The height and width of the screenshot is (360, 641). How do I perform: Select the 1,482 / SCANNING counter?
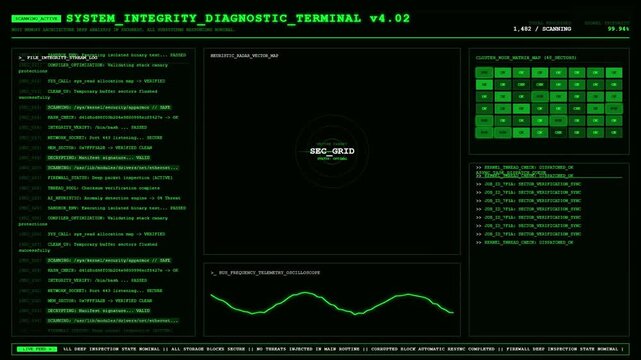[x=542, y=29]
